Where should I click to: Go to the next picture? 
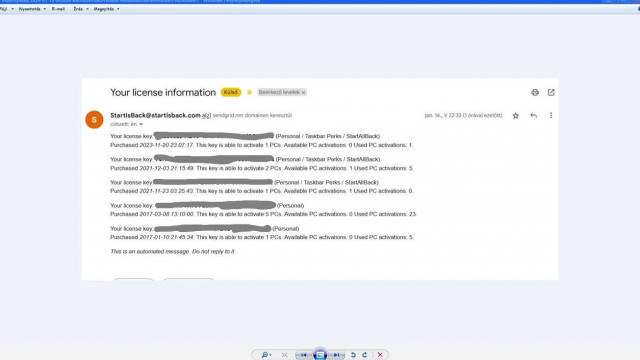337,355
